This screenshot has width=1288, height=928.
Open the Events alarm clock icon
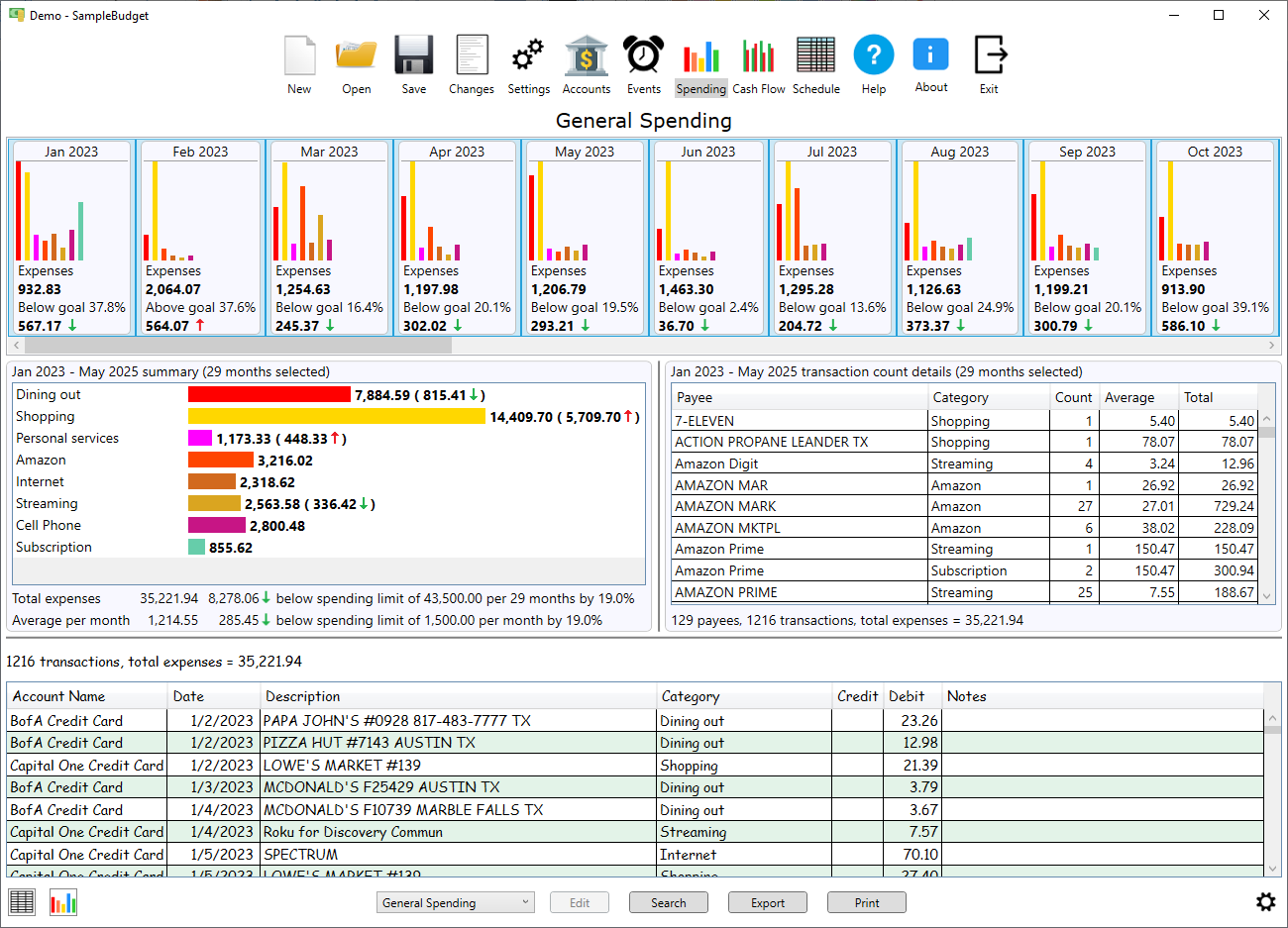tap(644, 54)
